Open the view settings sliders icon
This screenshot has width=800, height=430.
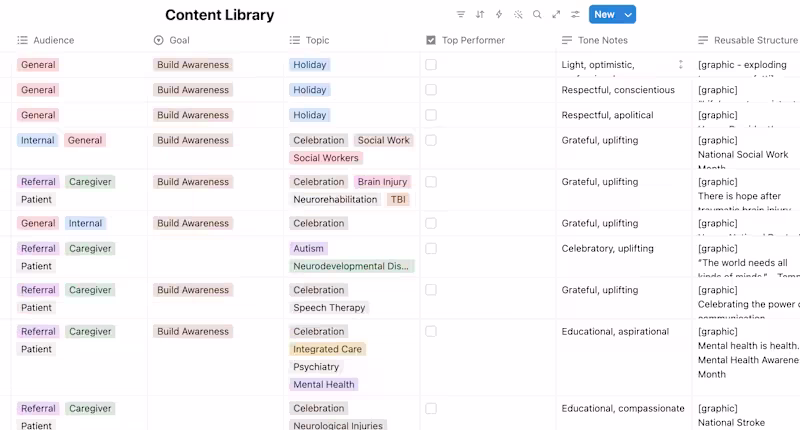point(575,14)
